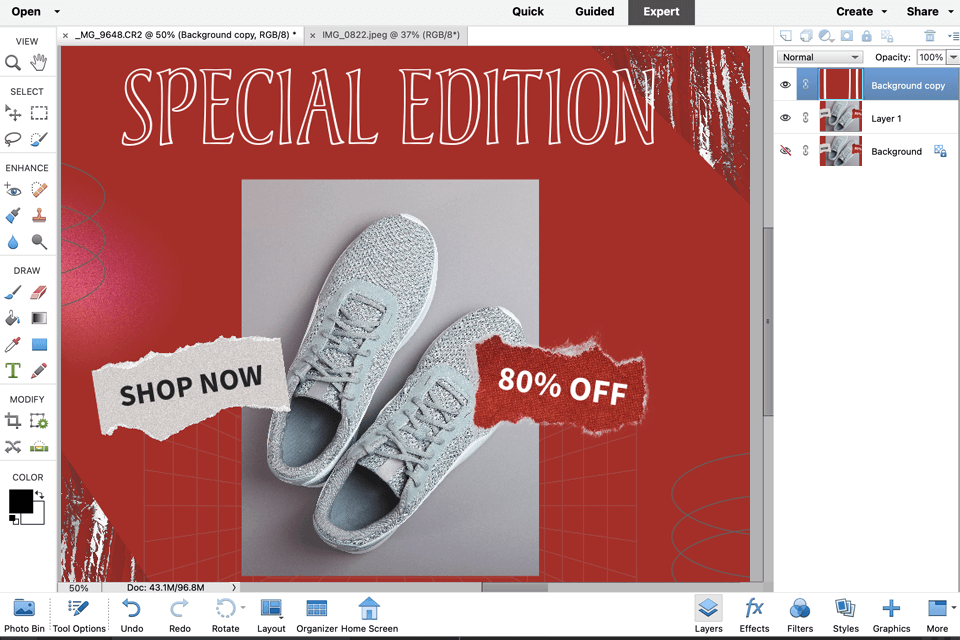Toggle lock all pixels for layer
Image resolution: width=960 pixels, height=640 pixels.
(866, 36)
